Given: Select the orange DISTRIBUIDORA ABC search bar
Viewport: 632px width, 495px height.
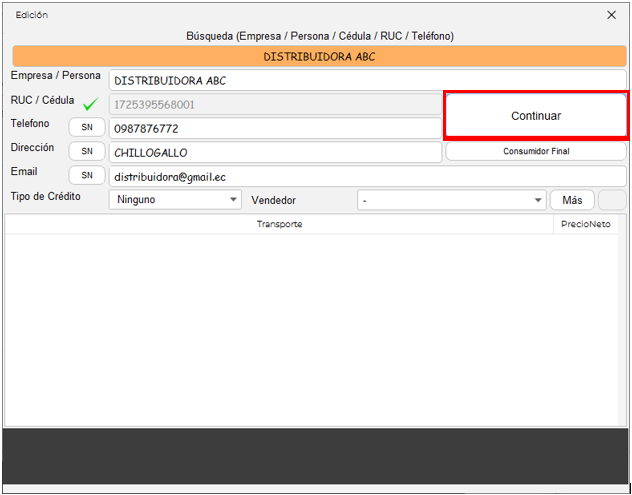Looking at the screenshot, I should pyautogui.click(x=319, y=57).
